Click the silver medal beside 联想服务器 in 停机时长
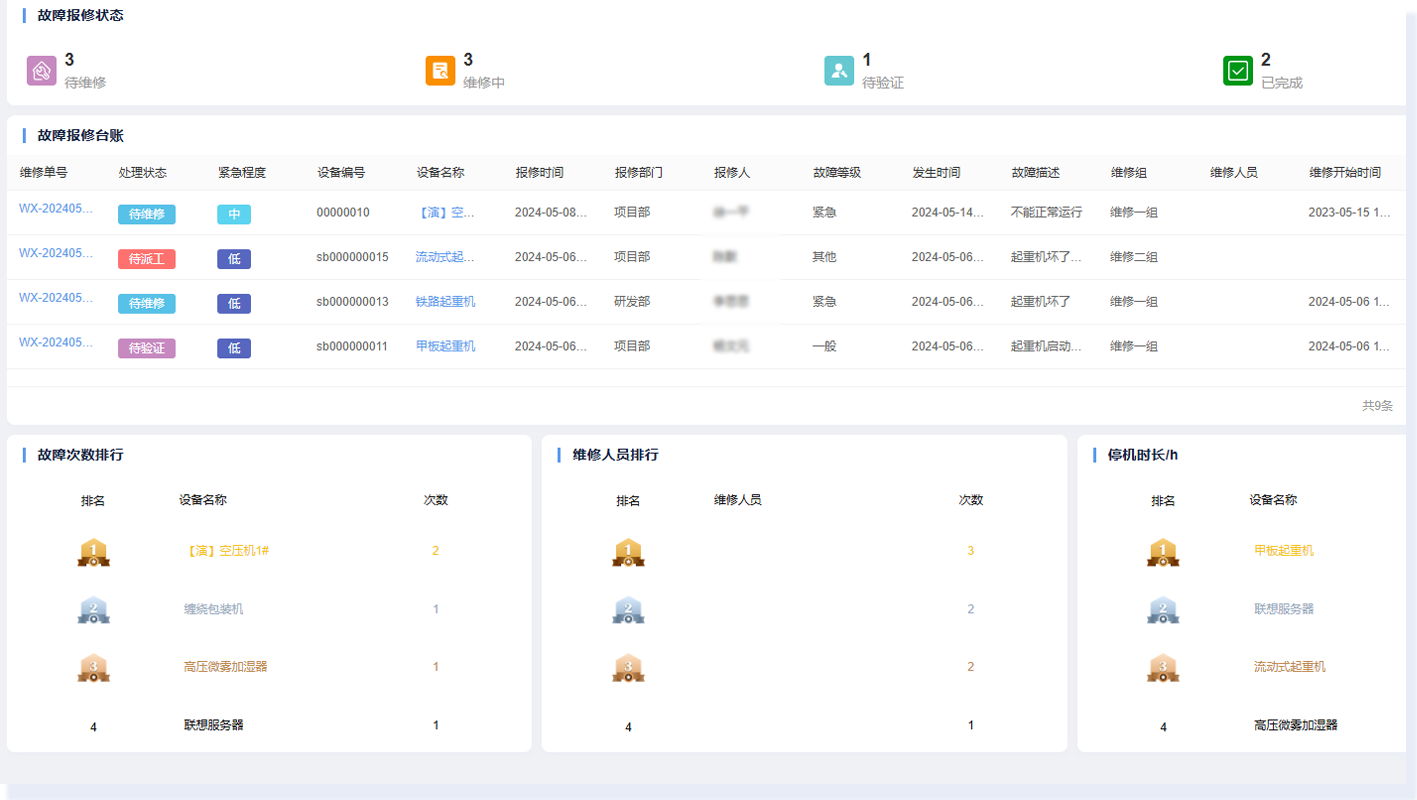 [x=1163, y=610]
